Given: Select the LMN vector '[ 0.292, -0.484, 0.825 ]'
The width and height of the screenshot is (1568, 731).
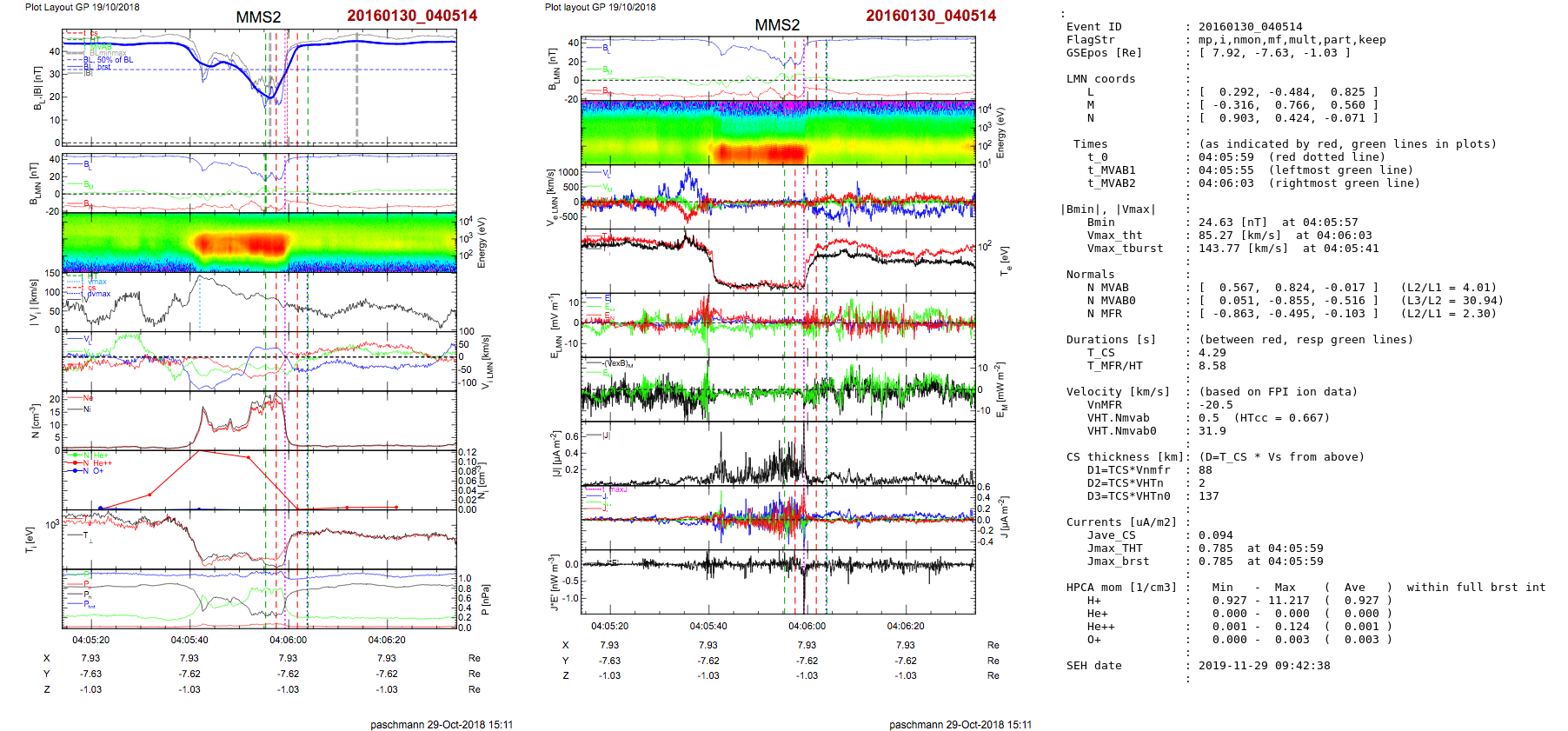Looking at the screenshot, I should (1288, 92).
